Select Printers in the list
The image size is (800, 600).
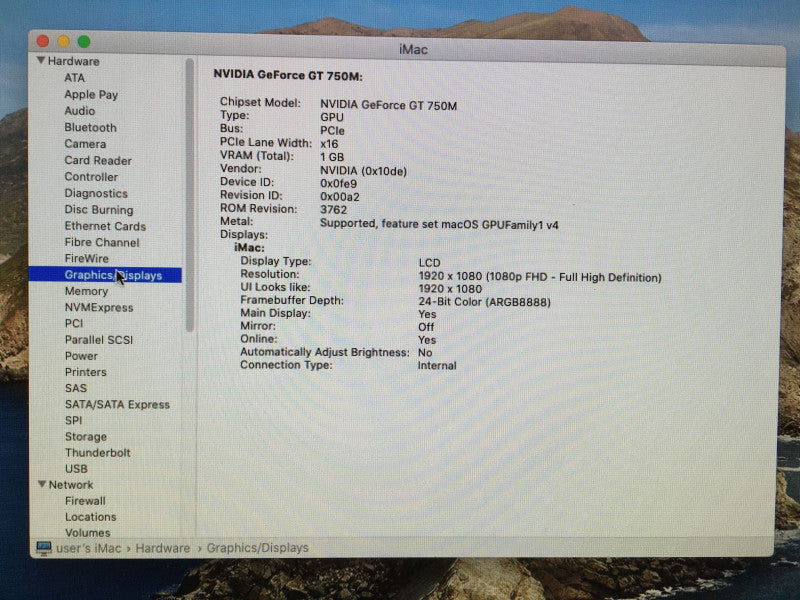[x=86, y=372]
